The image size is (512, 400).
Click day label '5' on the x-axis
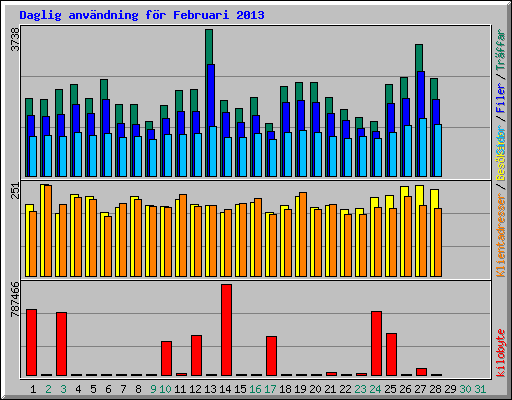click(x=93, y=389)
